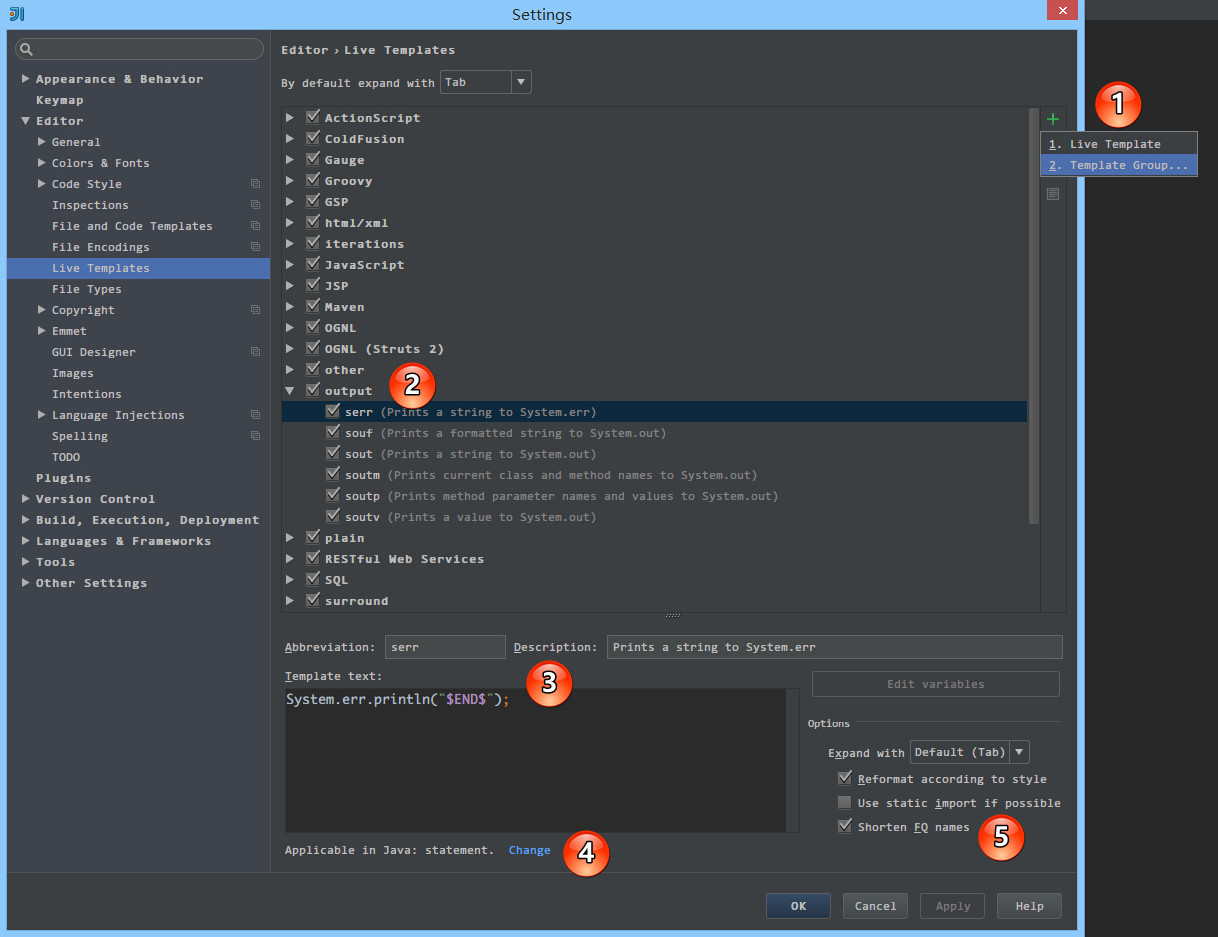Click the project-level icon beside File Encodings
Viewport: 1218px width, 937px height.
pos(255,247)
